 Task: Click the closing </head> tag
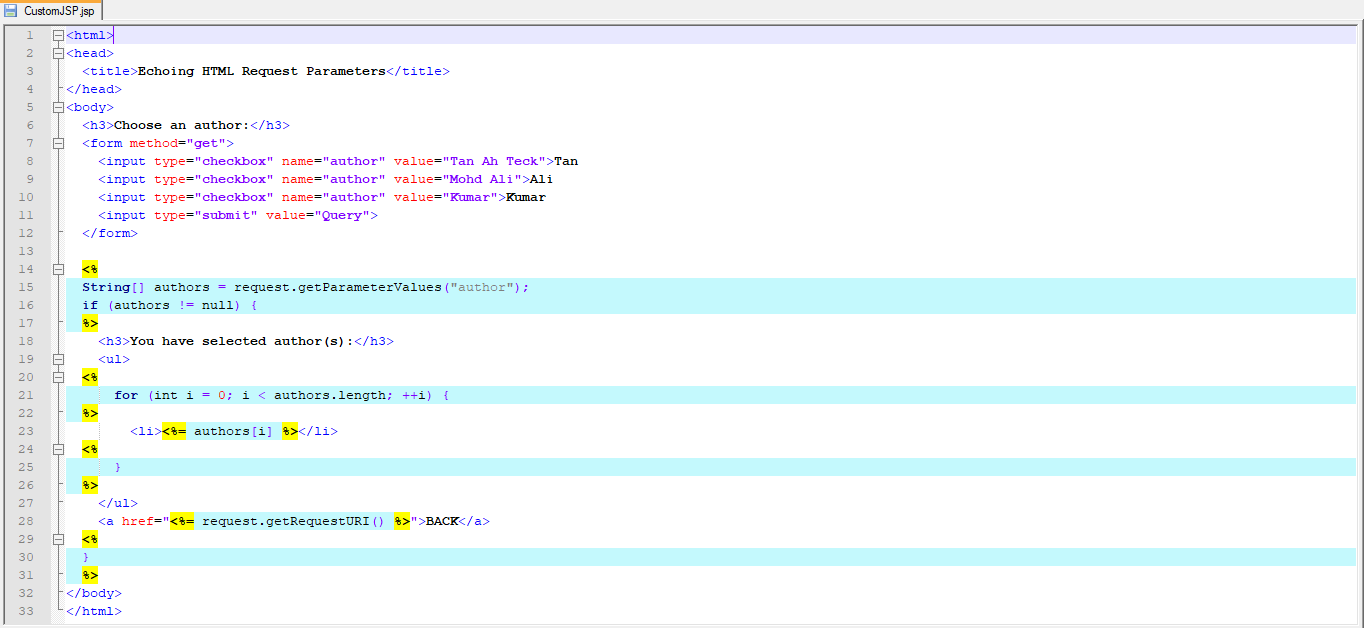tap(94, 89)
